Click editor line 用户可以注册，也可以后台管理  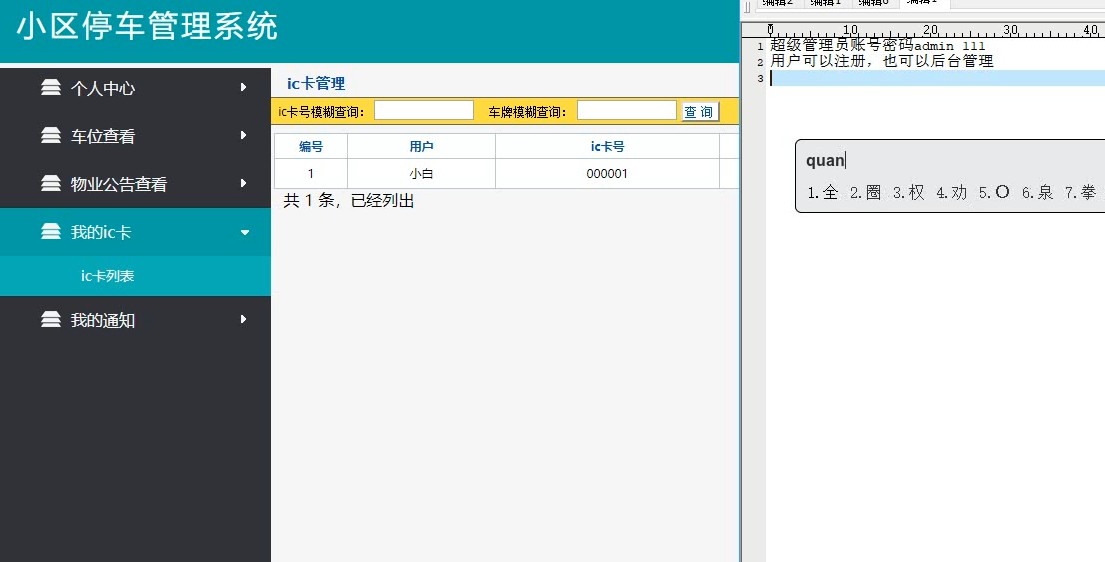tap(882, 61)
